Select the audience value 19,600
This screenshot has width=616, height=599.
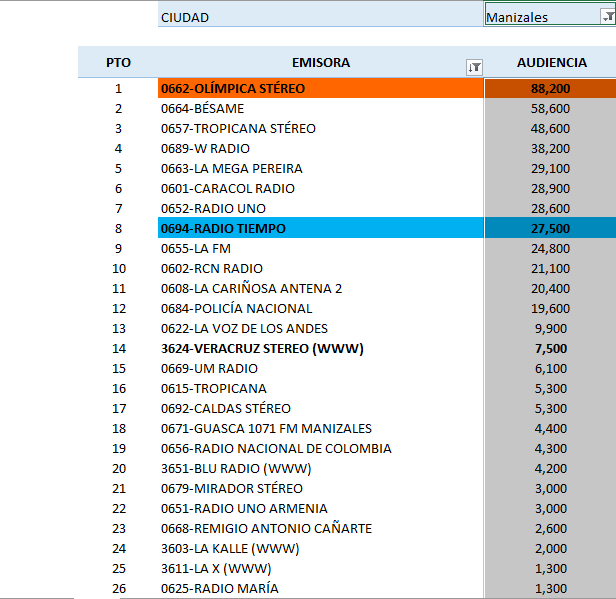(550, 309)
